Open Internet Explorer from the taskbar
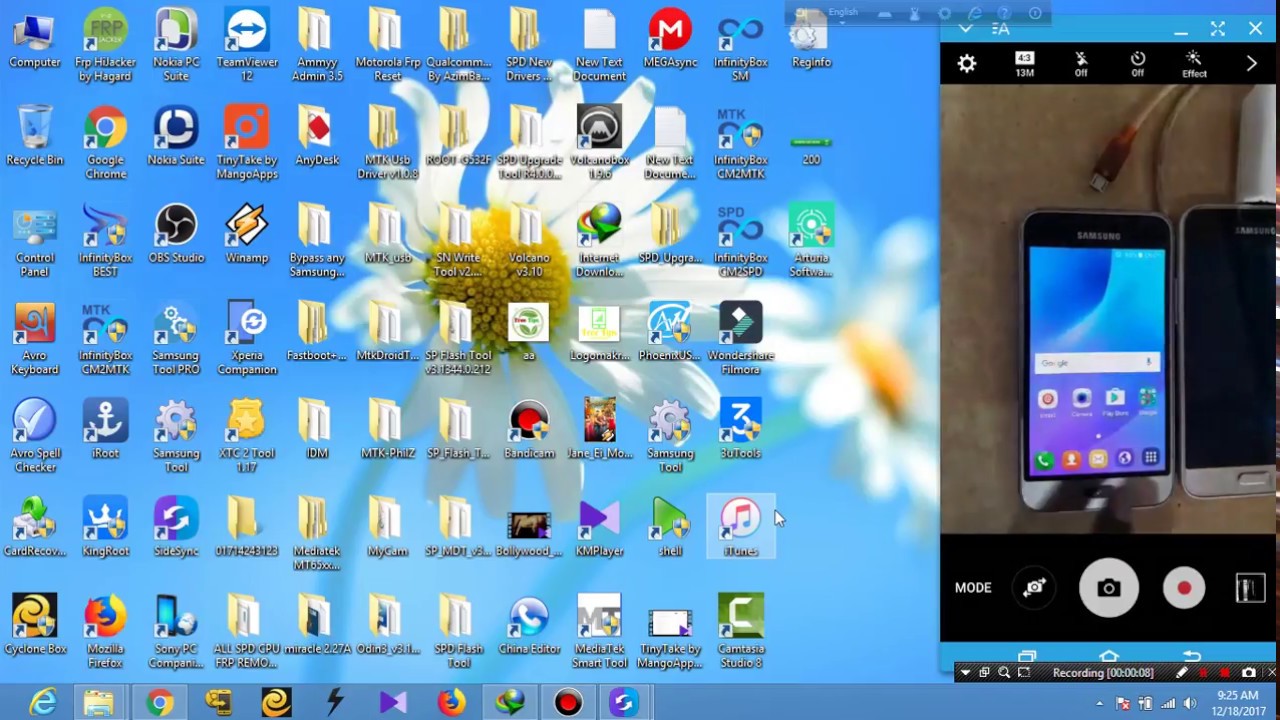Viewport: 1280px width, 720px height. click(x=43, y=704)
